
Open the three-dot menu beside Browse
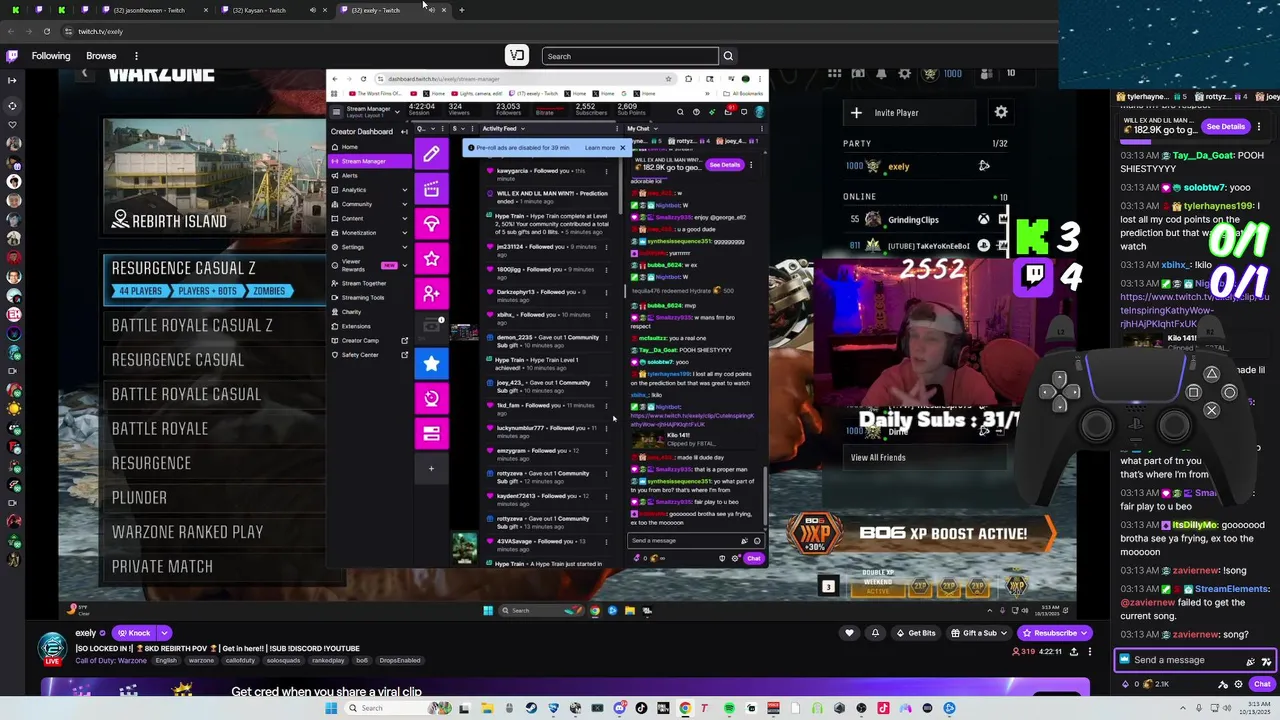(136, 56)
